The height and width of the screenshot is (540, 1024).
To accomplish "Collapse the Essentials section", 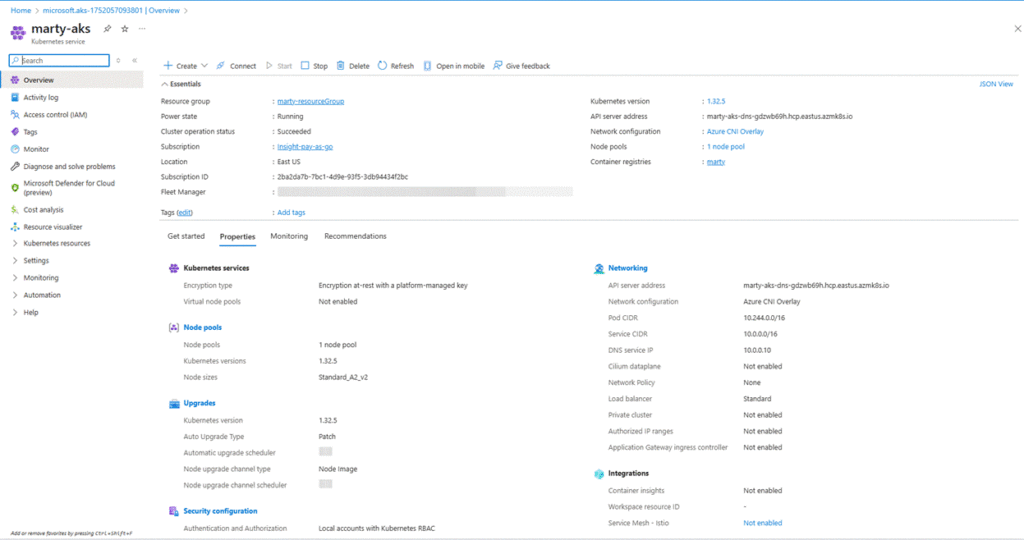I will (x=165, y=85).
